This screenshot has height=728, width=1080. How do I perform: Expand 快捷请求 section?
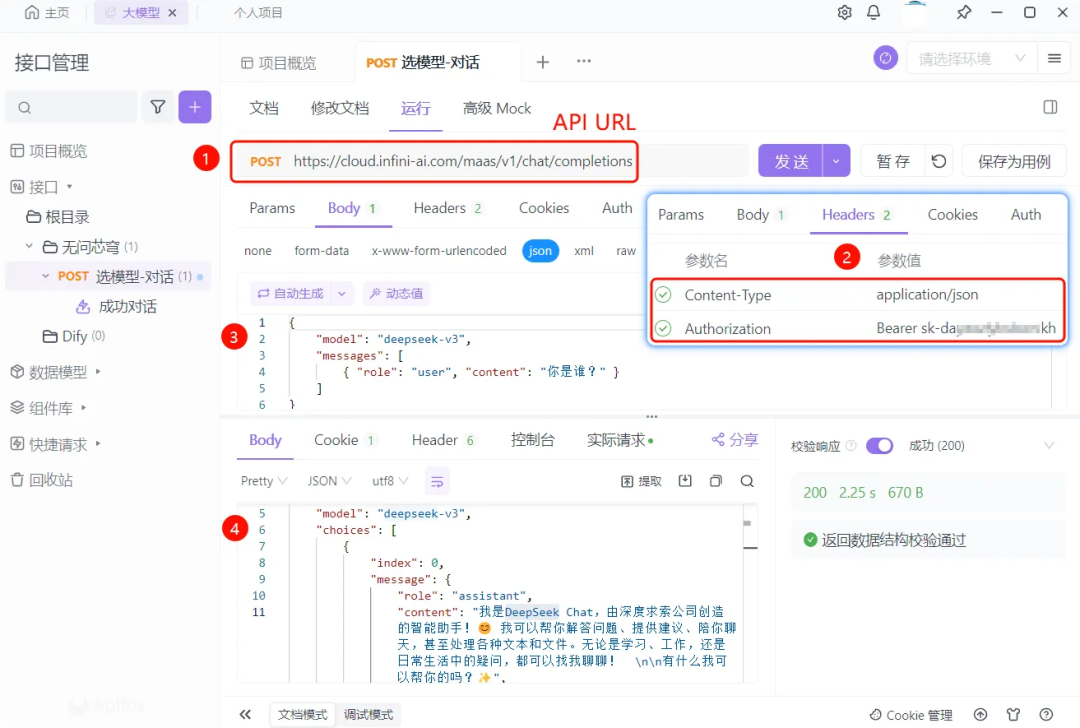click(98, 444)
